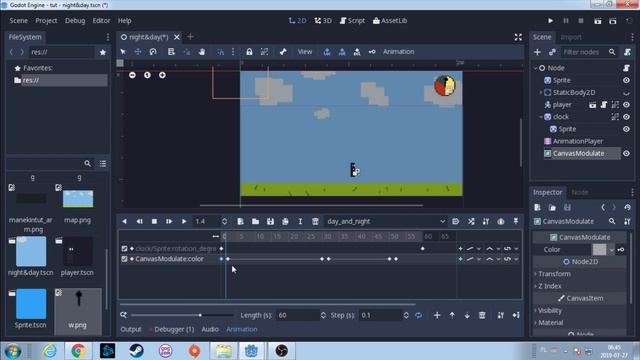Load an animation with folder icon
The width and height of the screenshot is (640, 360).
click(x=255, y=221)
